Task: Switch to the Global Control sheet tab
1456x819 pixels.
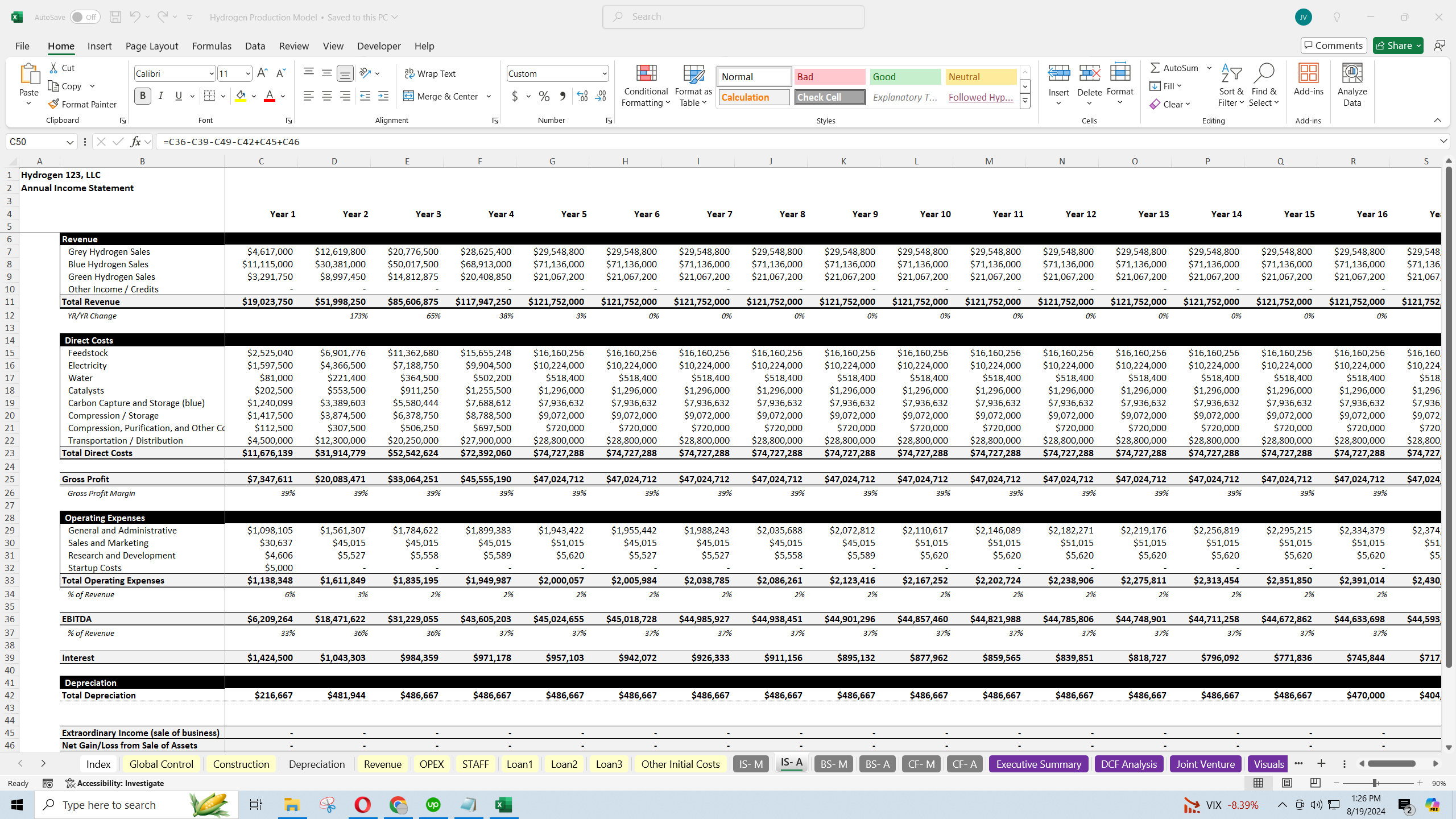Action: click(161, 764)
